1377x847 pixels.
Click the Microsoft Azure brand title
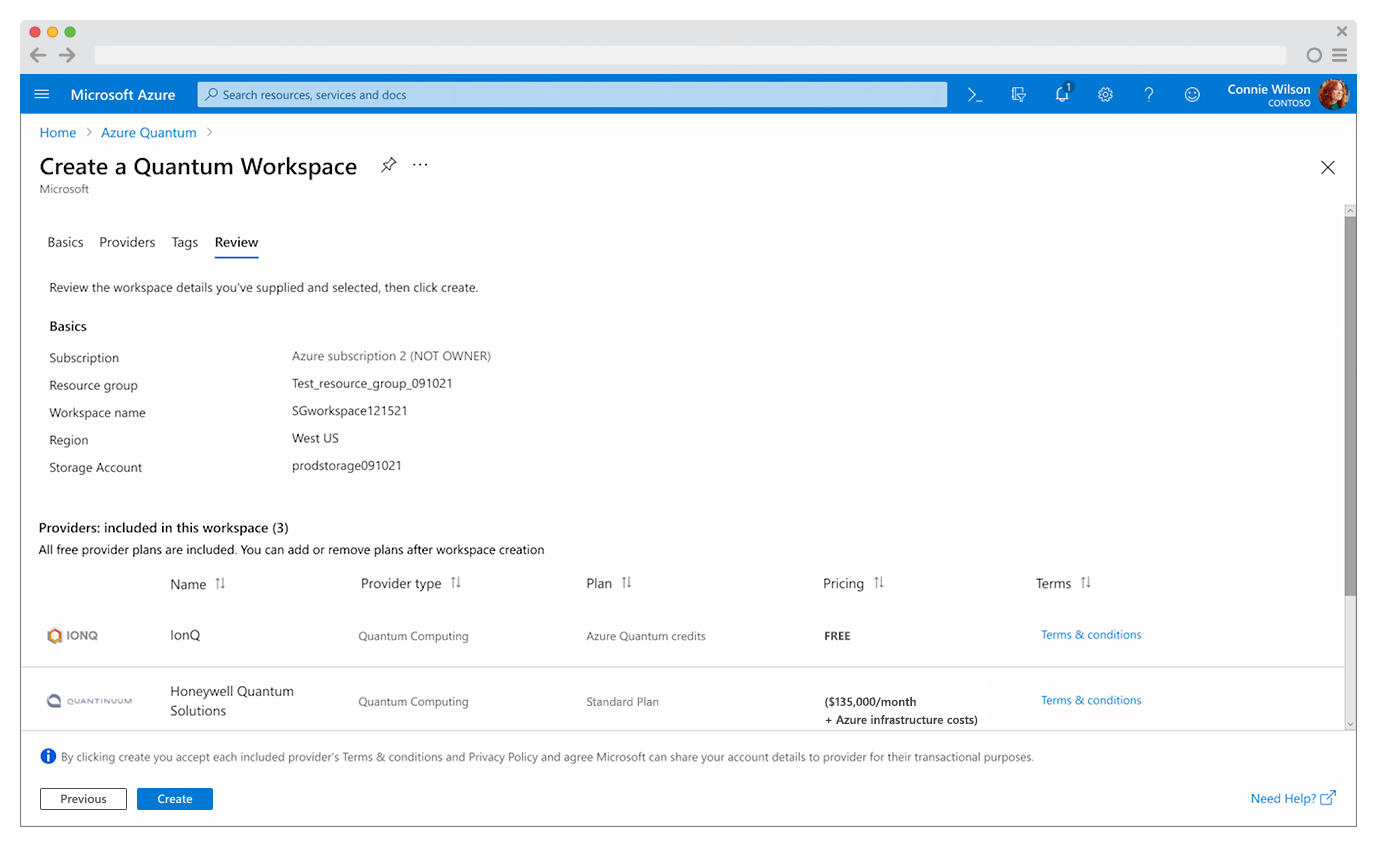point(123,95)
